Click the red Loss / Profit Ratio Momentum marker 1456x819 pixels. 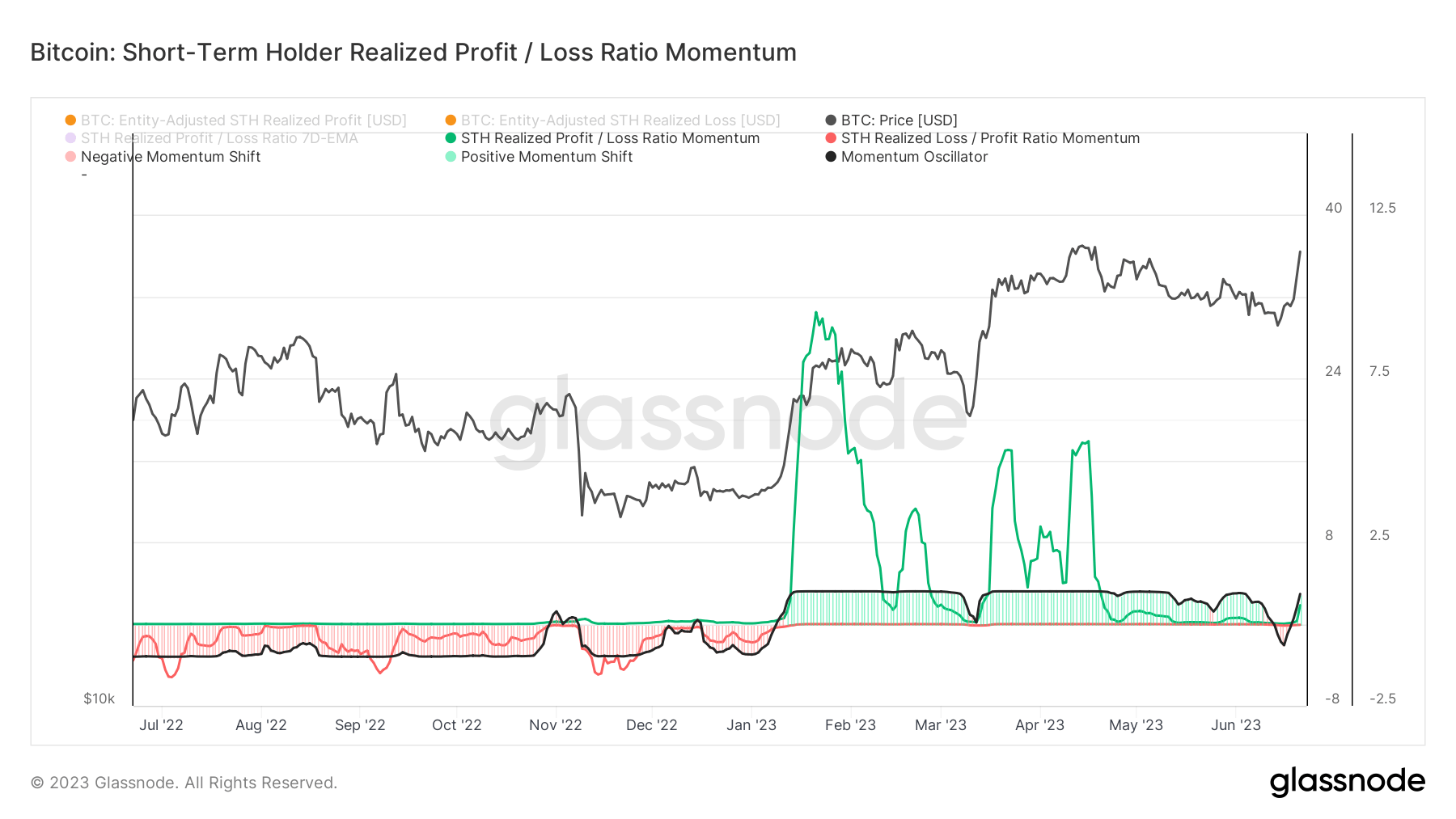829,138
